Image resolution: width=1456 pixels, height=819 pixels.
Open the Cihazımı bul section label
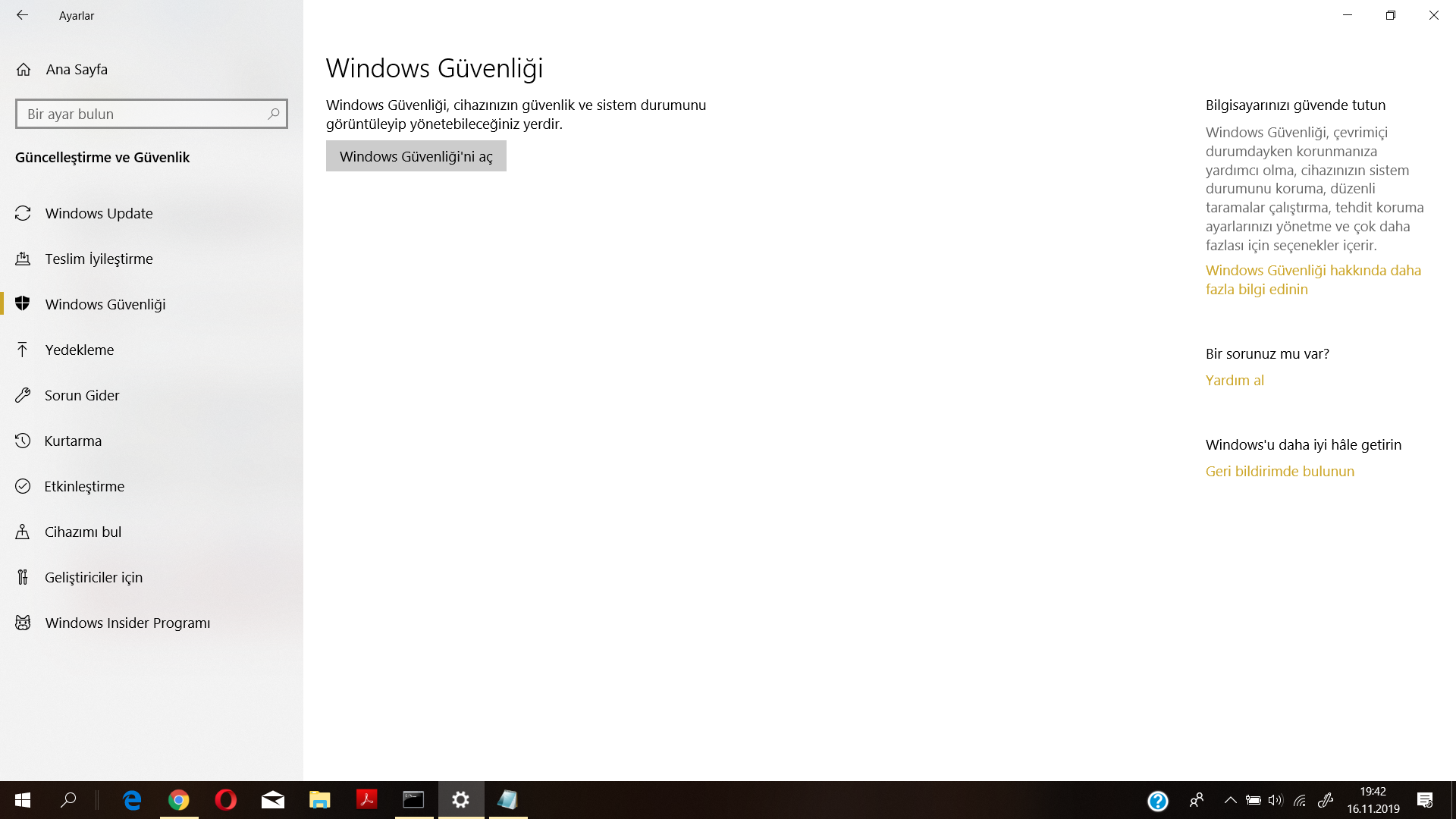point(83,532)
